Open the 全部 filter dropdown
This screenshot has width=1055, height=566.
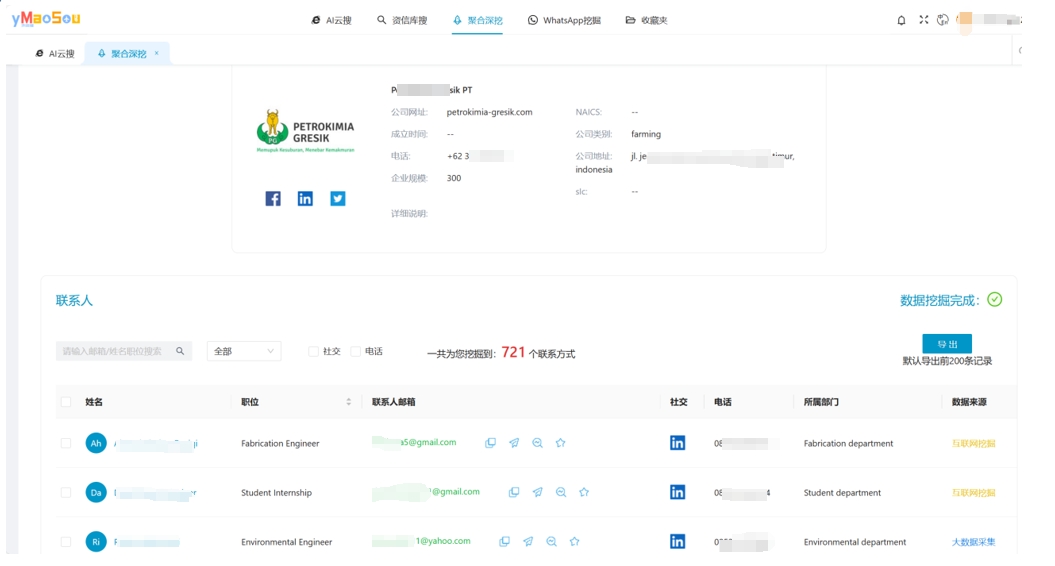tap(244, 351)
